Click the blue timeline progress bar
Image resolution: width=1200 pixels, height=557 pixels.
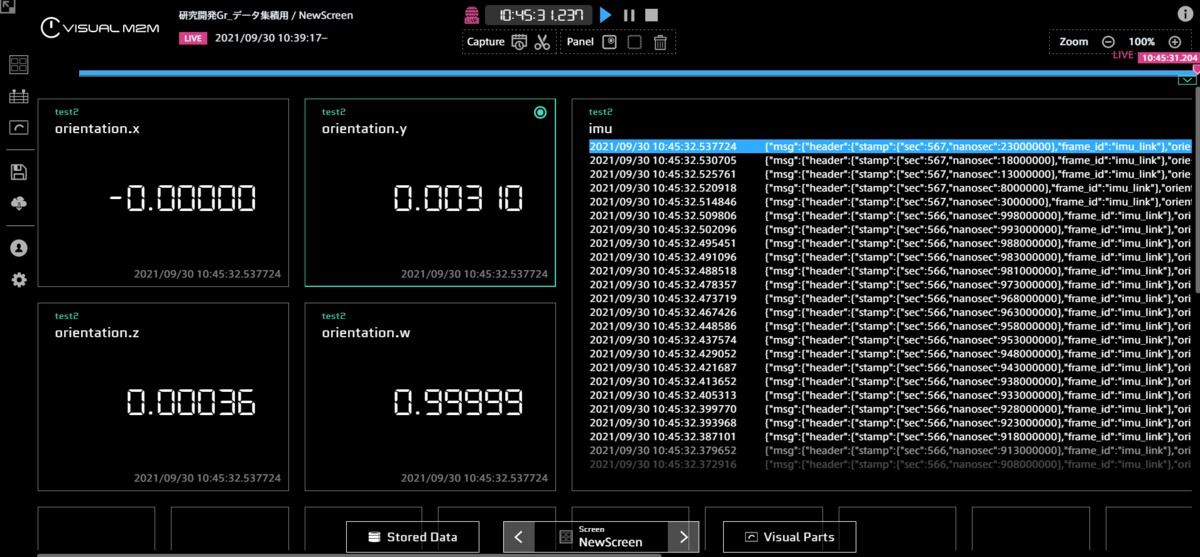pyautogui.click(x=636, y=73)
